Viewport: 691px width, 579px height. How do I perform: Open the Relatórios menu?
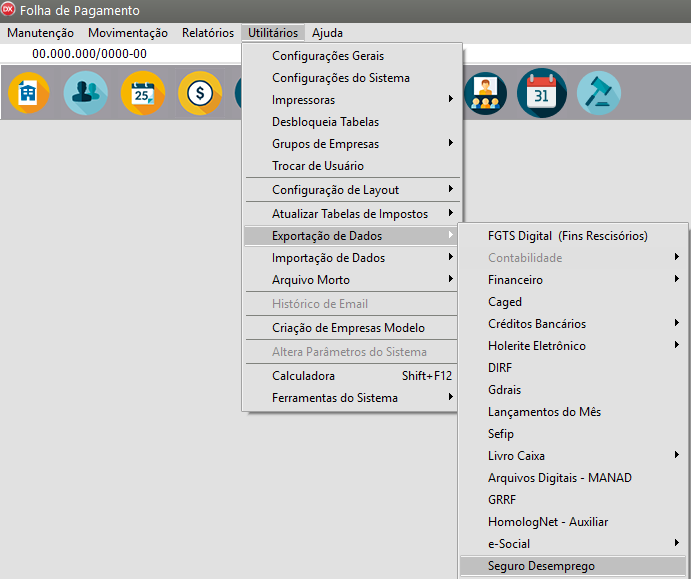pyautogui.click(x=208, y=33)
